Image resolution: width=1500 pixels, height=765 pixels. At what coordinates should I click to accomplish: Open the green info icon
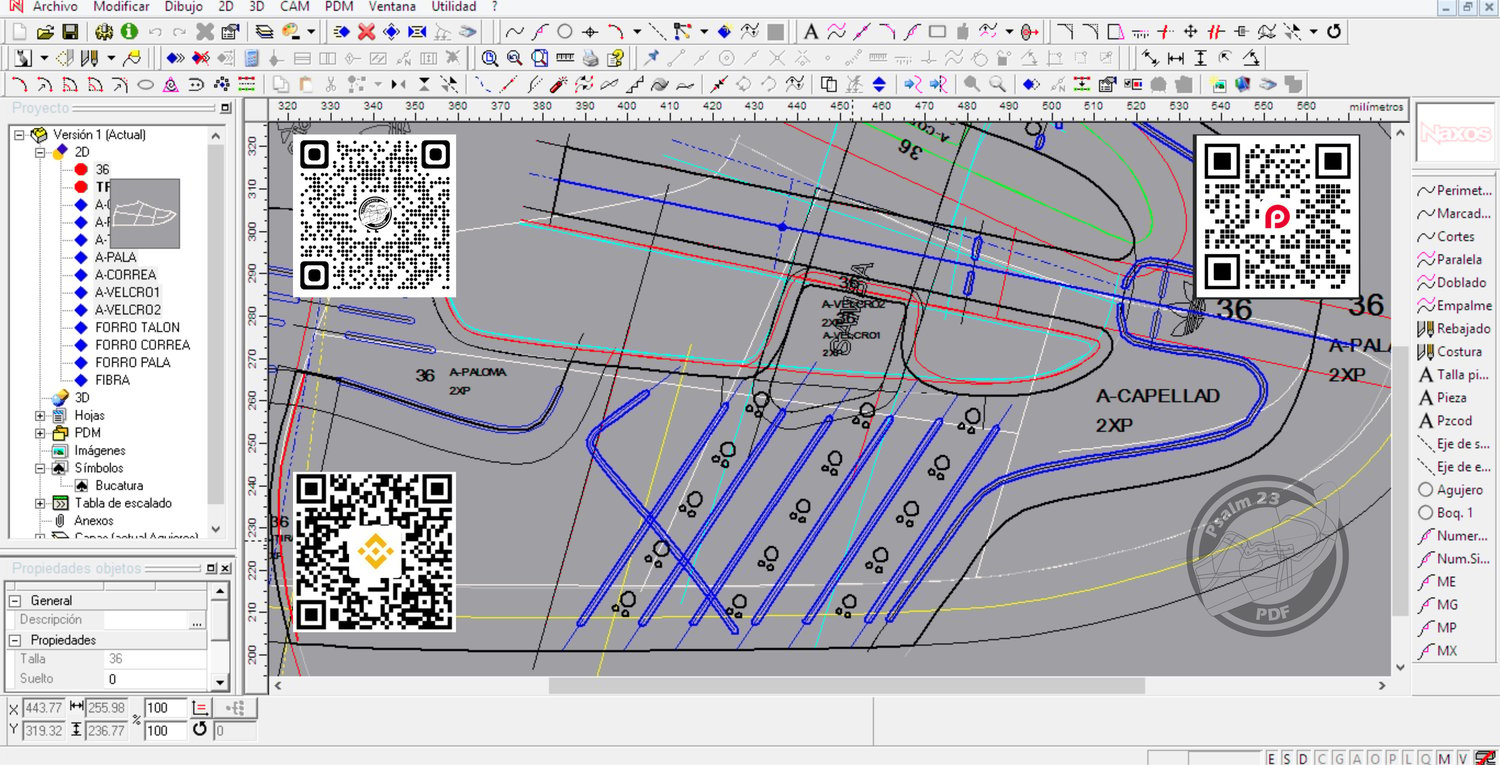(129, 32)
